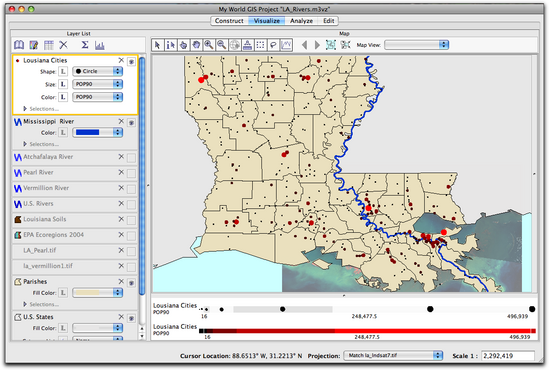This screenshot has width=549, height=370.
Task: Open the Projection dropdown
Action: 393,355
